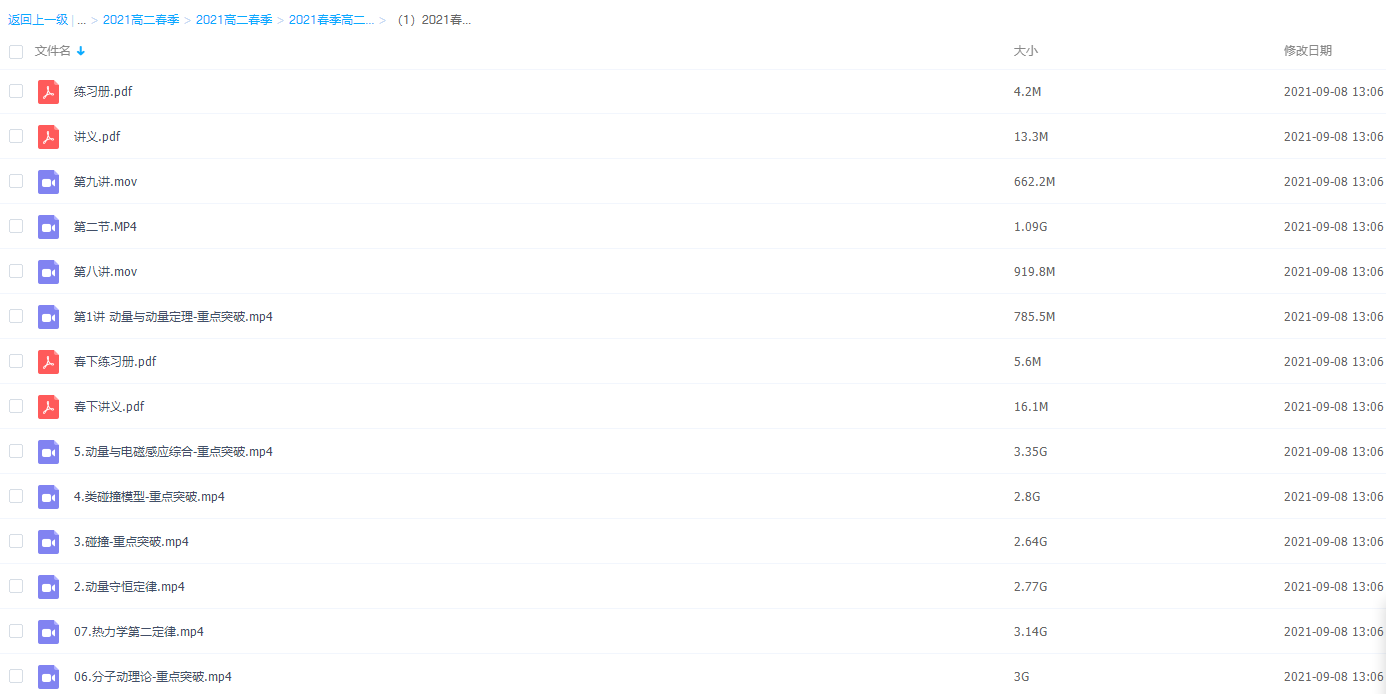Expand the collapsed breadcrumb ellipsis
The width and height of the screenshot is (1386, 694).
click(81, 20)
